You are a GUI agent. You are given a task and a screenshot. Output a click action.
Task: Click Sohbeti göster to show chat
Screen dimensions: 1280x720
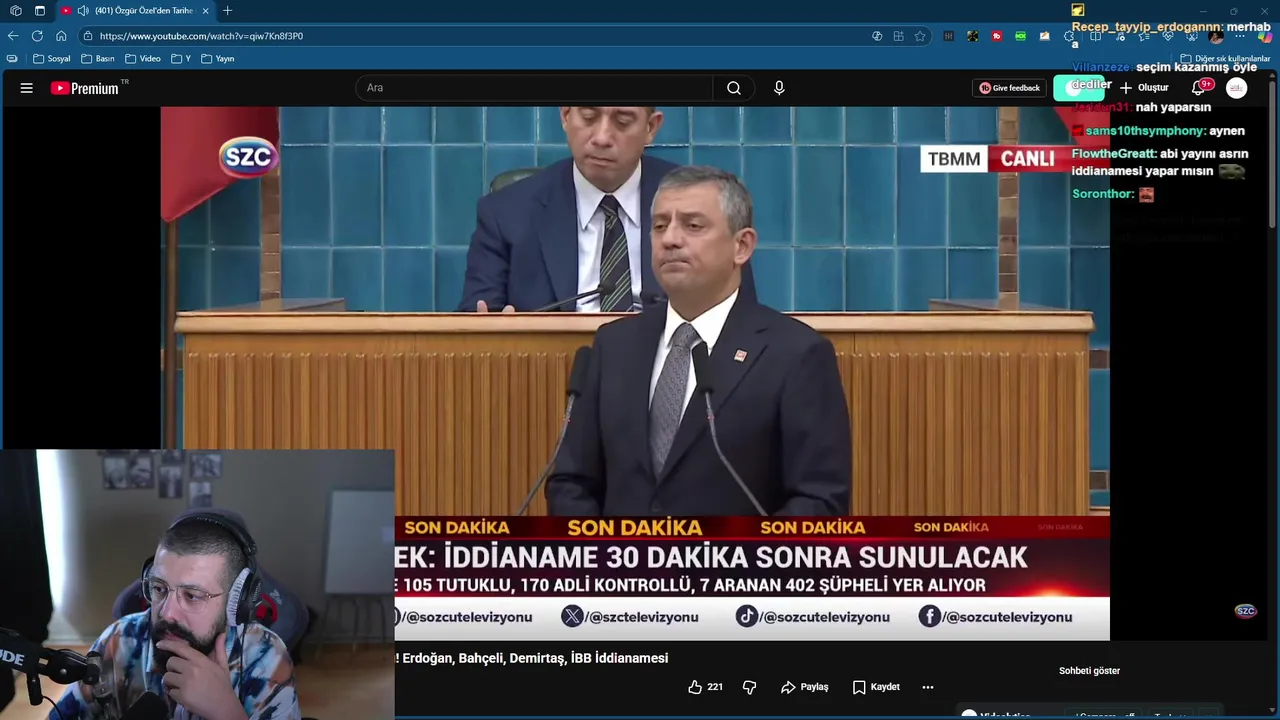click(1089, 671)
